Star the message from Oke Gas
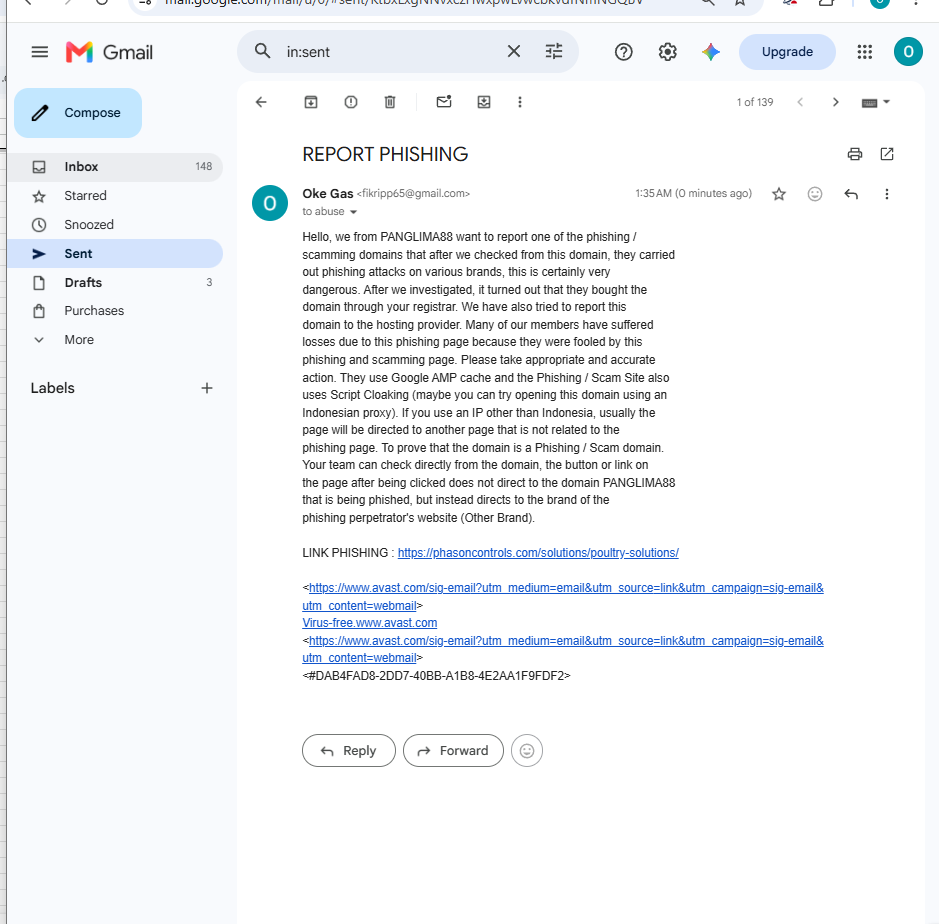Screen dimensions: 939x924 coord(779,194)
